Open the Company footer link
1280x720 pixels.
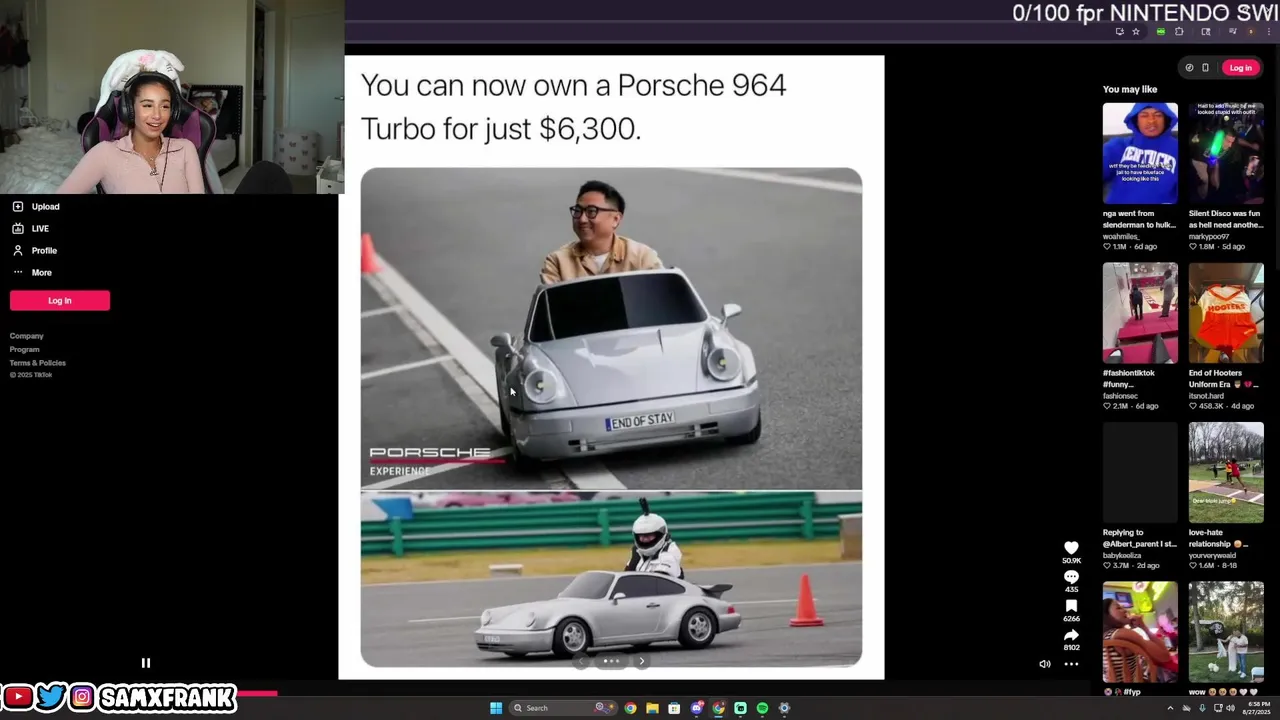[27, 336]
